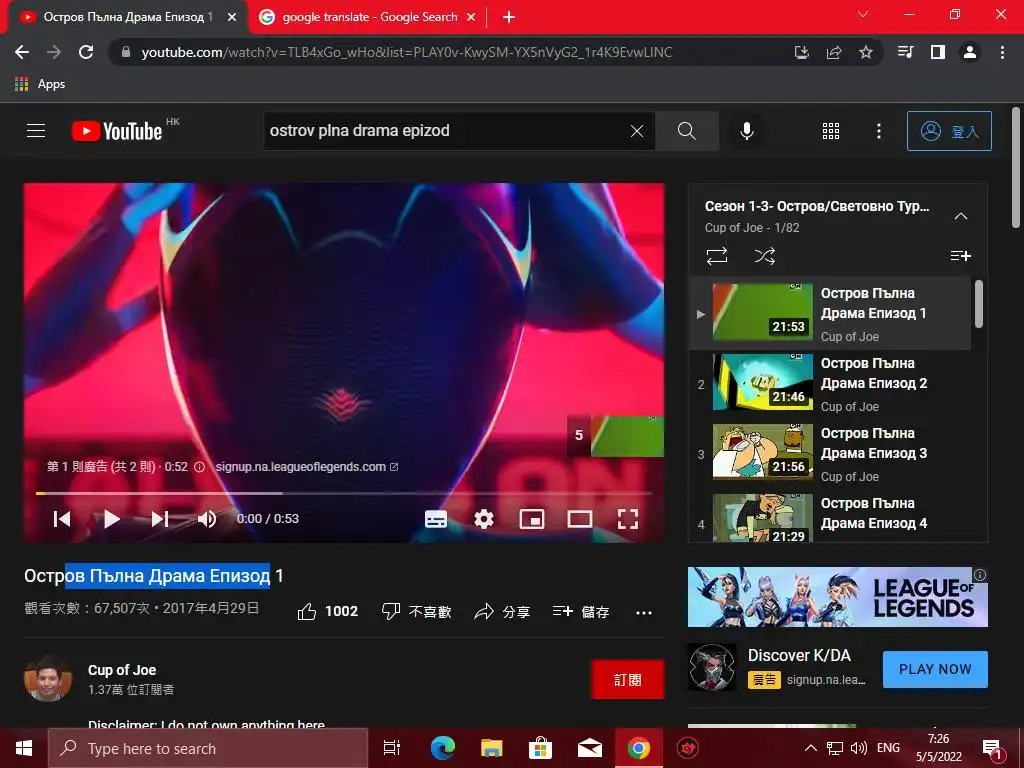The width and height of the screenshot is (1024, 768).
Task: Skip to next video in player
Action: [160, 519]
